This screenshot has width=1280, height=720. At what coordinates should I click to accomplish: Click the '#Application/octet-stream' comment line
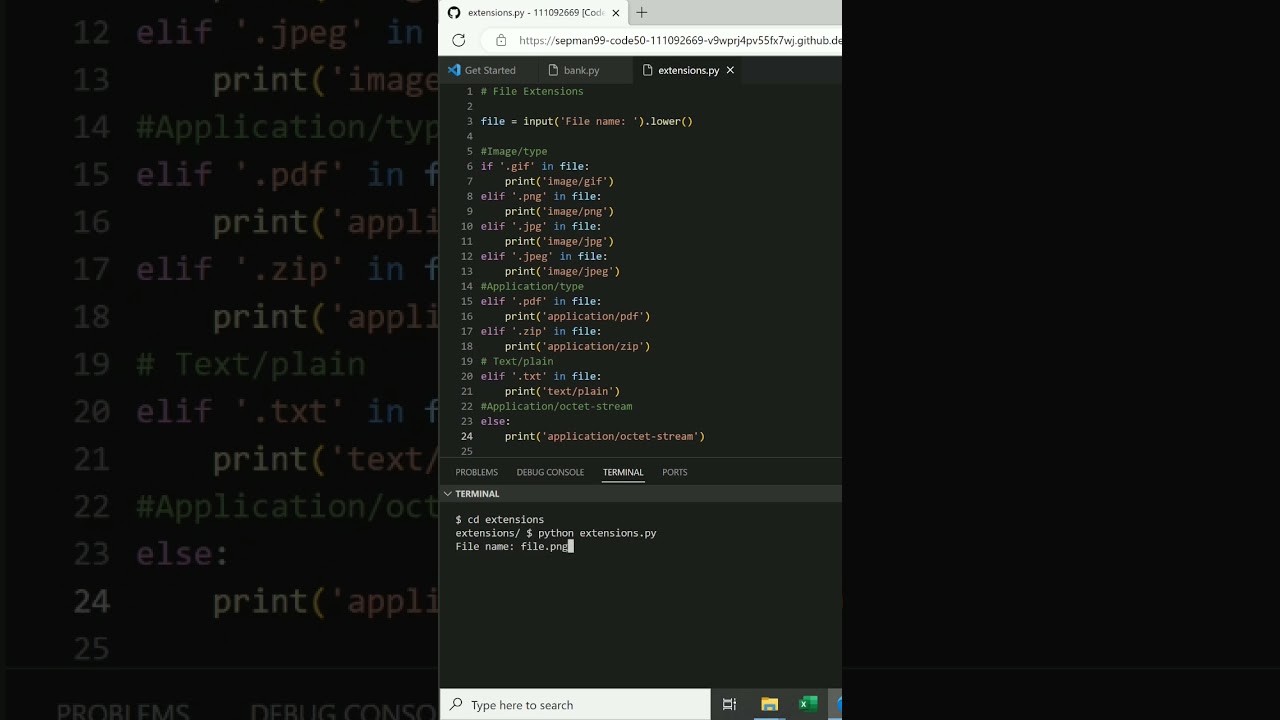pos(556,406)
